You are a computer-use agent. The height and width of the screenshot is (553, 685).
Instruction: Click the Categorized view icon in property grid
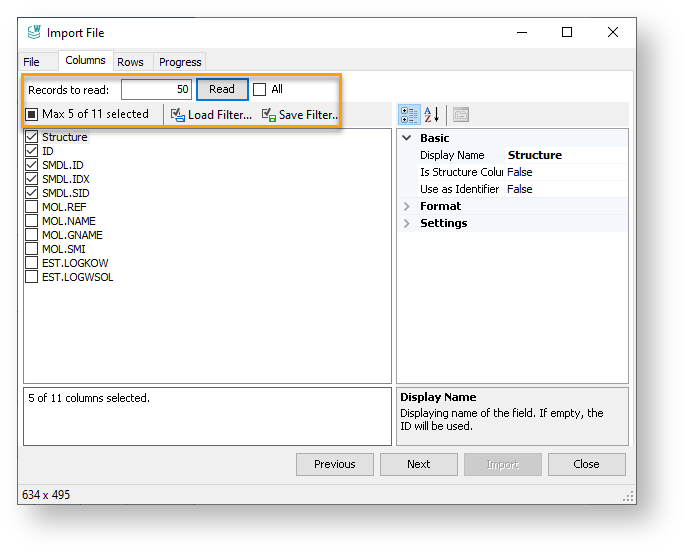point(409,115)
